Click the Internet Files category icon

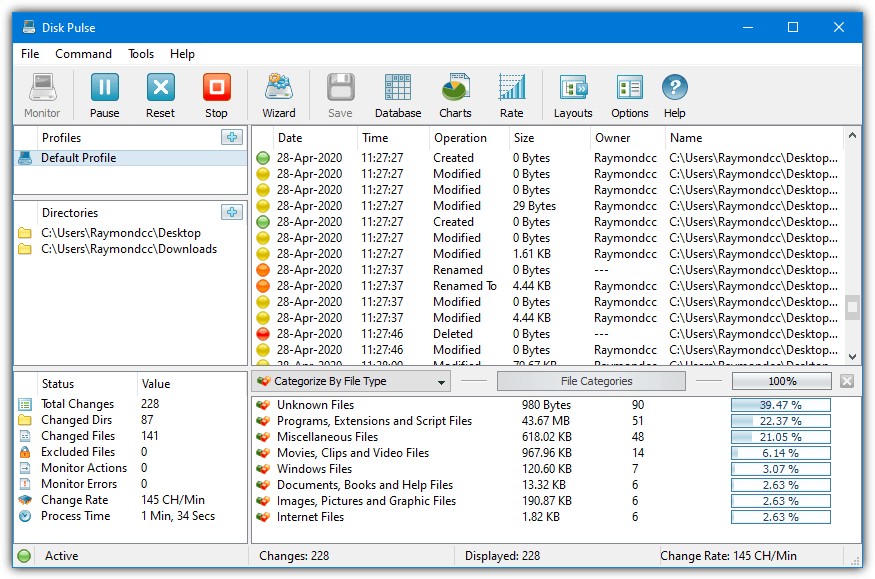click(263, 517)
